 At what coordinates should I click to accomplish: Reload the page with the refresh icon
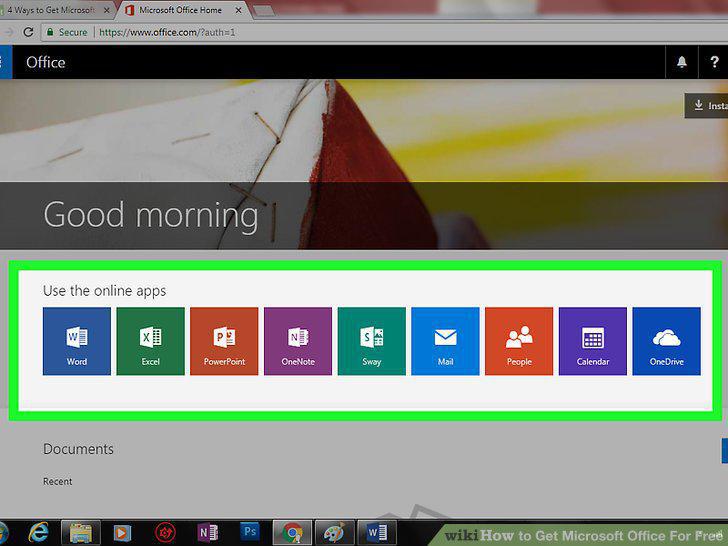click(x=28, y=32)
